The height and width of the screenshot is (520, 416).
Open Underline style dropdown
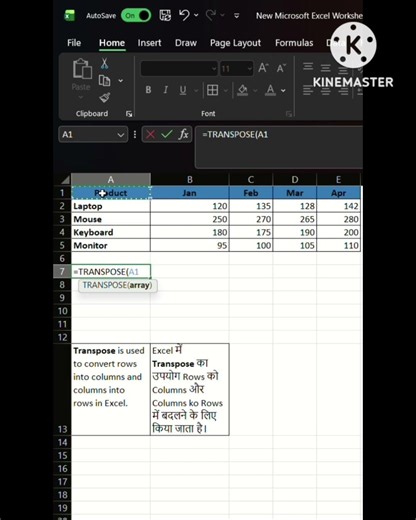(196, 90)
